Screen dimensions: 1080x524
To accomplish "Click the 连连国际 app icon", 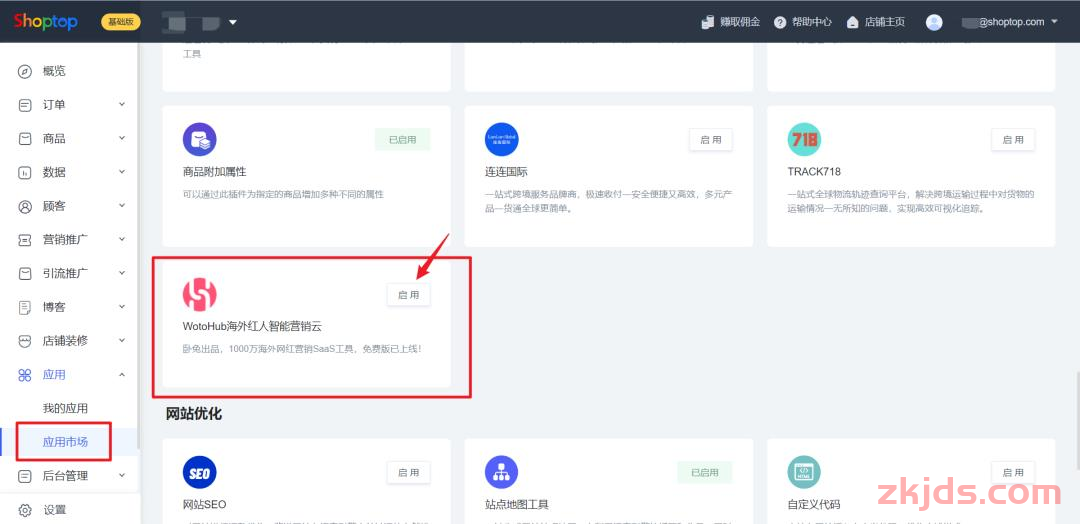I will click(x=501, y=140).
